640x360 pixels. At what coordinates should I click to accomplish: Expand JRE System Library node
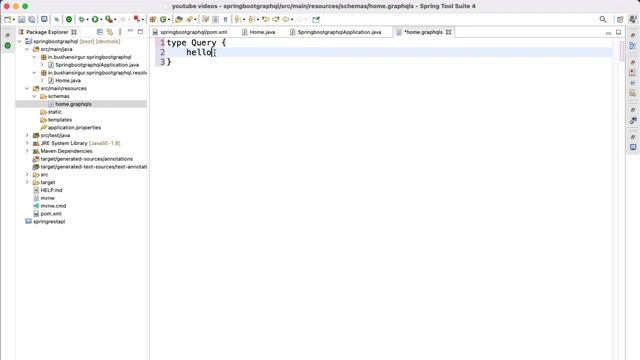(x=27, y=143)
